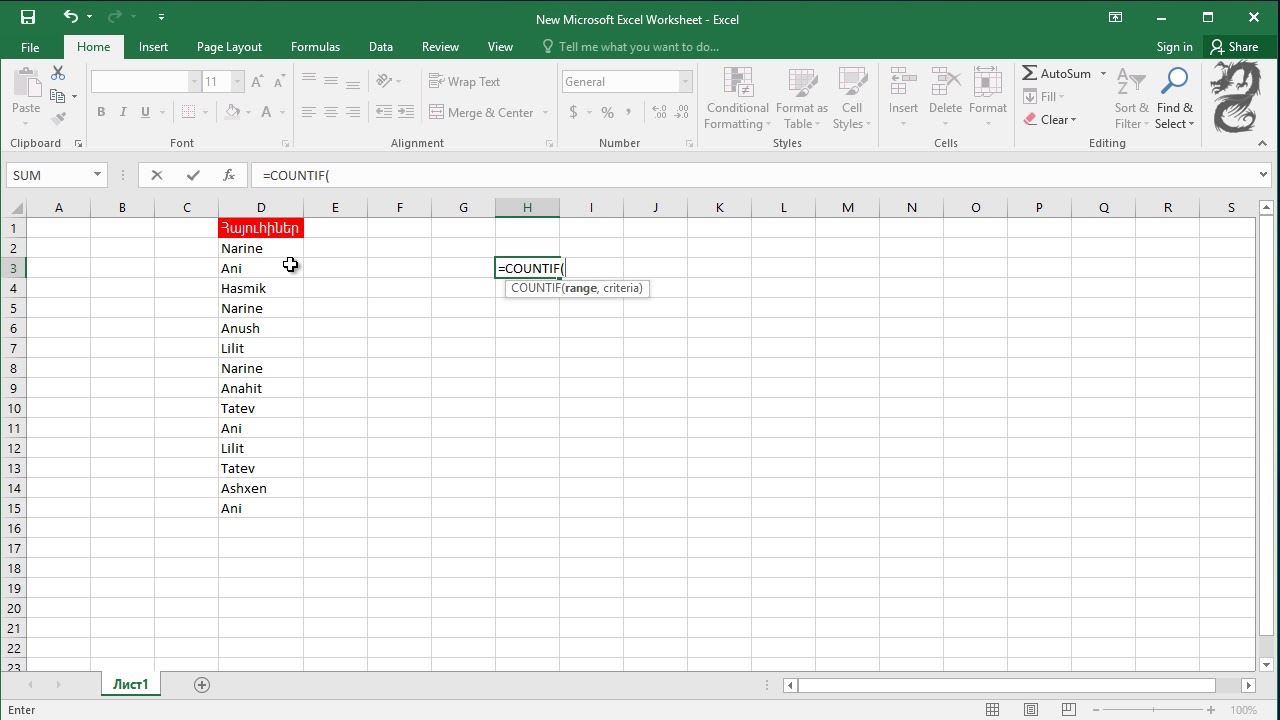Click the Merge & Center button

pos(482,113)
